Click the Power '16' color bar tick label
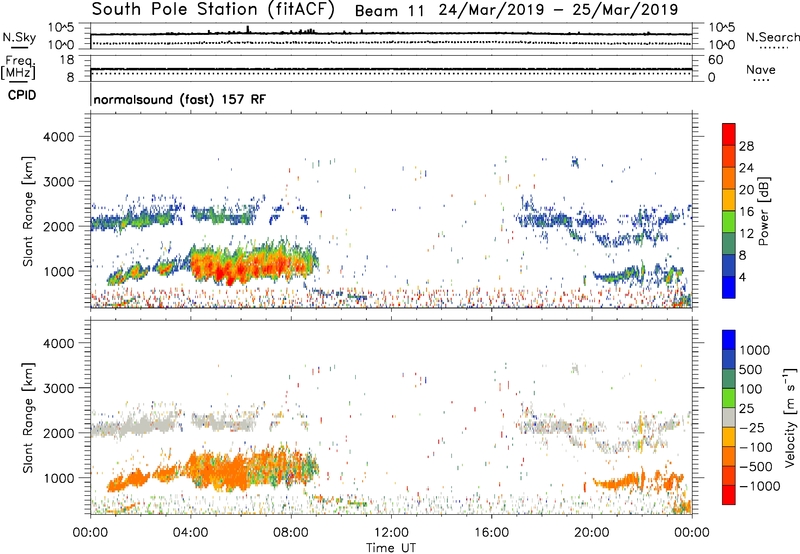800x554 pixels. click(746, 212)
